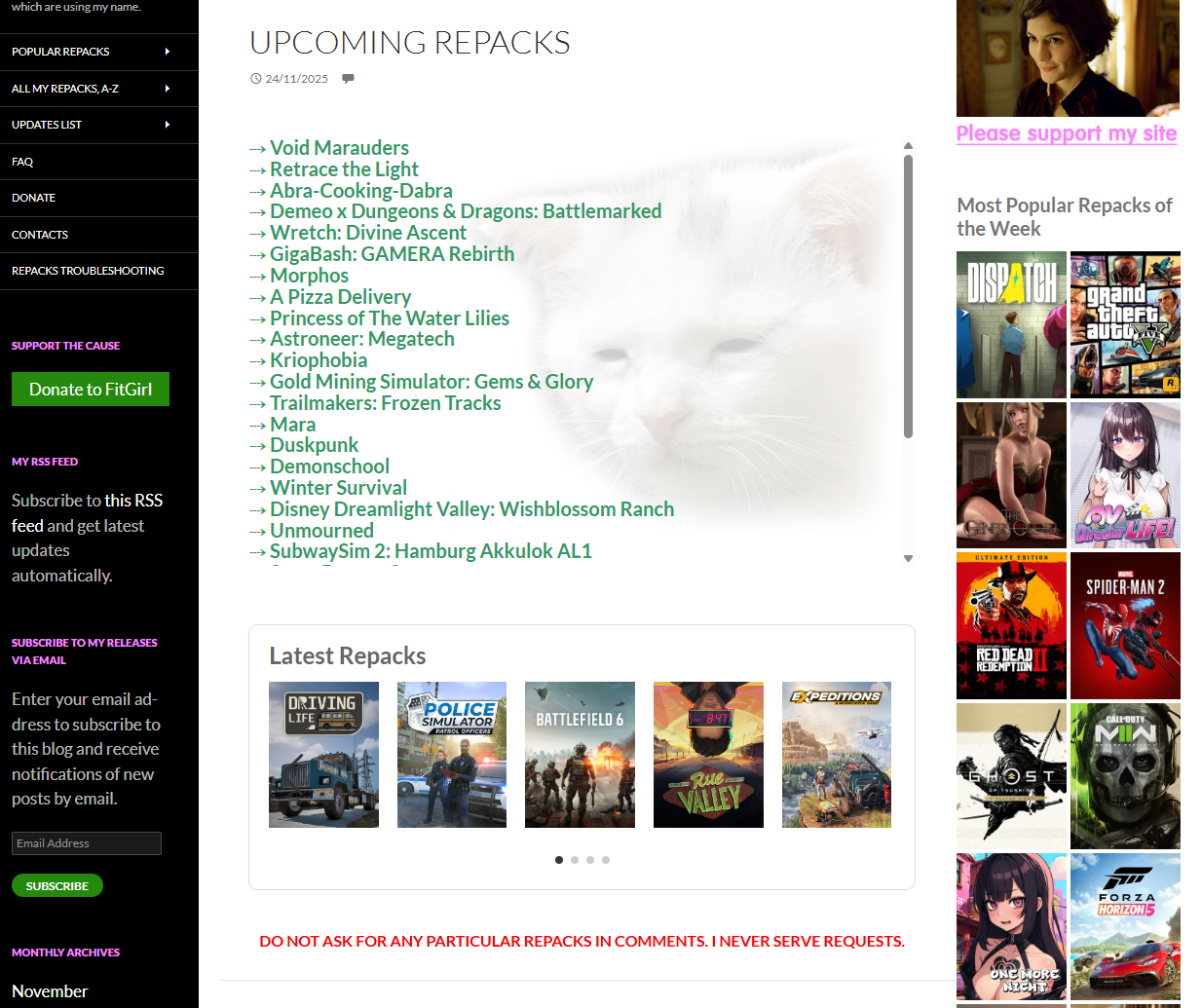Open the Unmourned link
This screenshot has width=1202, height=1008.
pos(321,531)
